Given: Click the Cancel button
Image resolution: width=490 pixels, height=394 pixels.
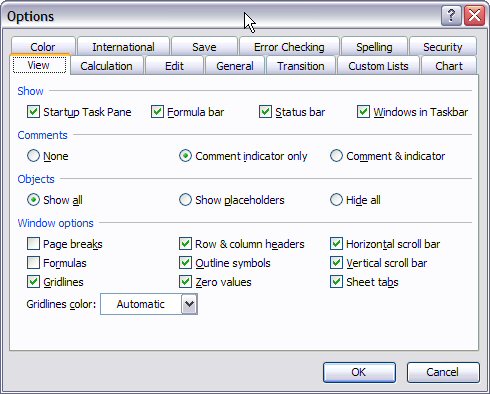Looking at the screenshot, I should [x=443, y=372].
